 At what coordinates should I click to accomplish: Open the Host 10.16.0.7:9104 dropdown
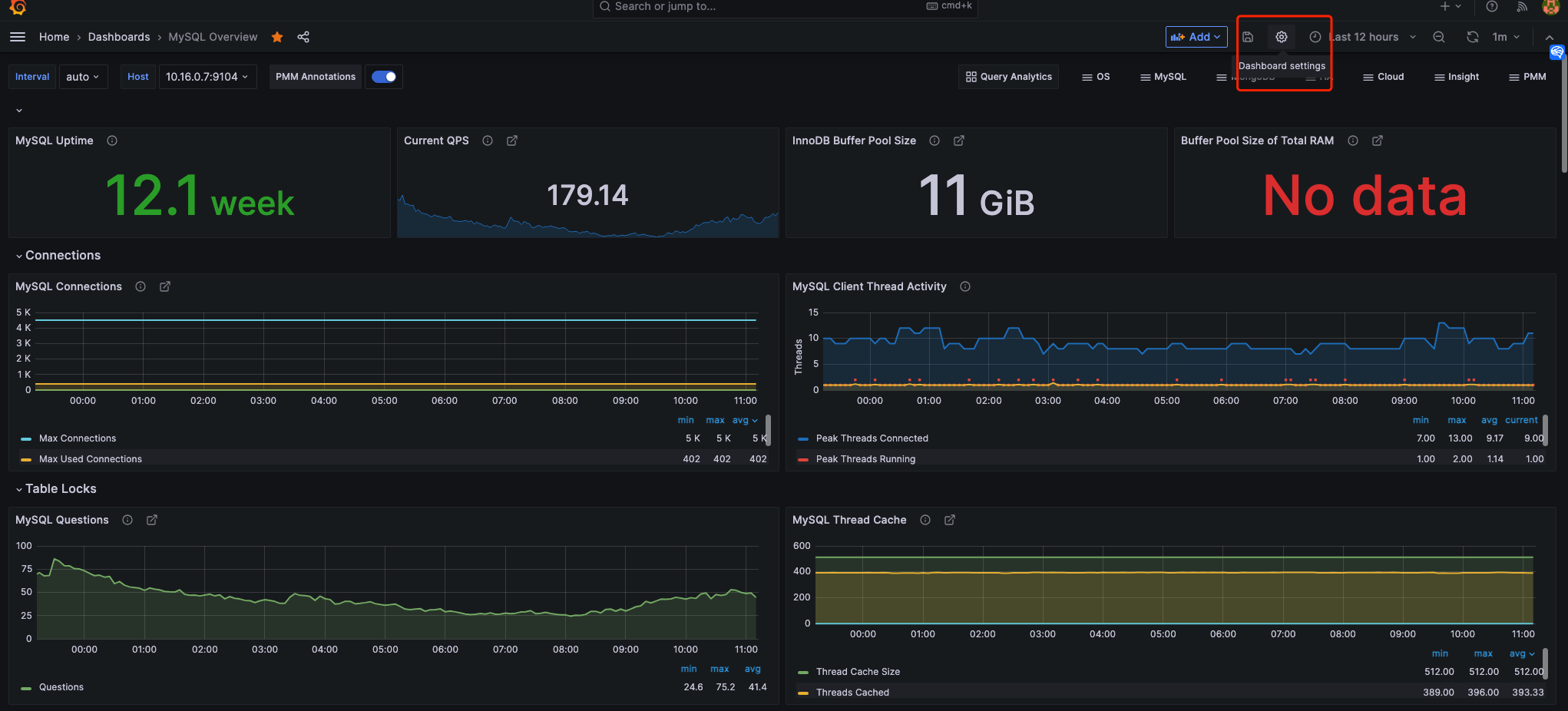click(x=207, y=77)
